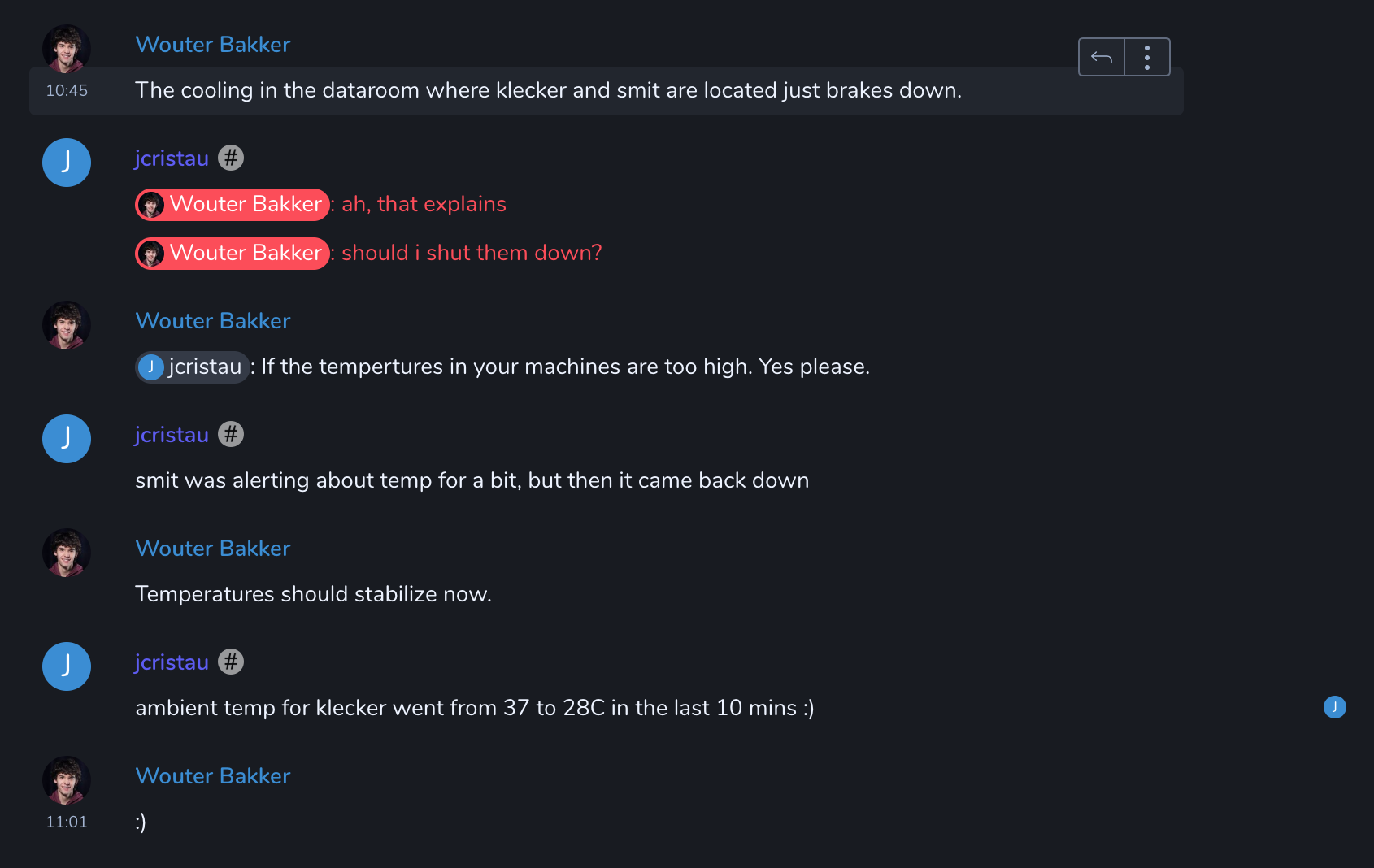Click Wouter Bakker's avatar beside the 10:45 message
This screenshot has height=868, width=1374.
(67, 49)
